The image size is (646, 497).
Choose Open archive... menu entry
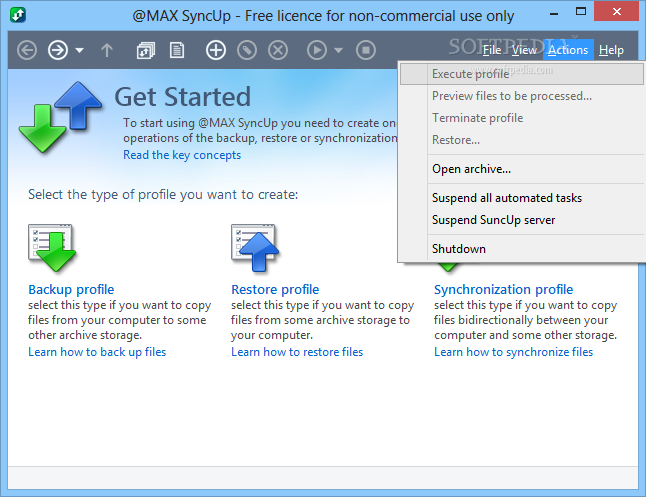point(522,169)
